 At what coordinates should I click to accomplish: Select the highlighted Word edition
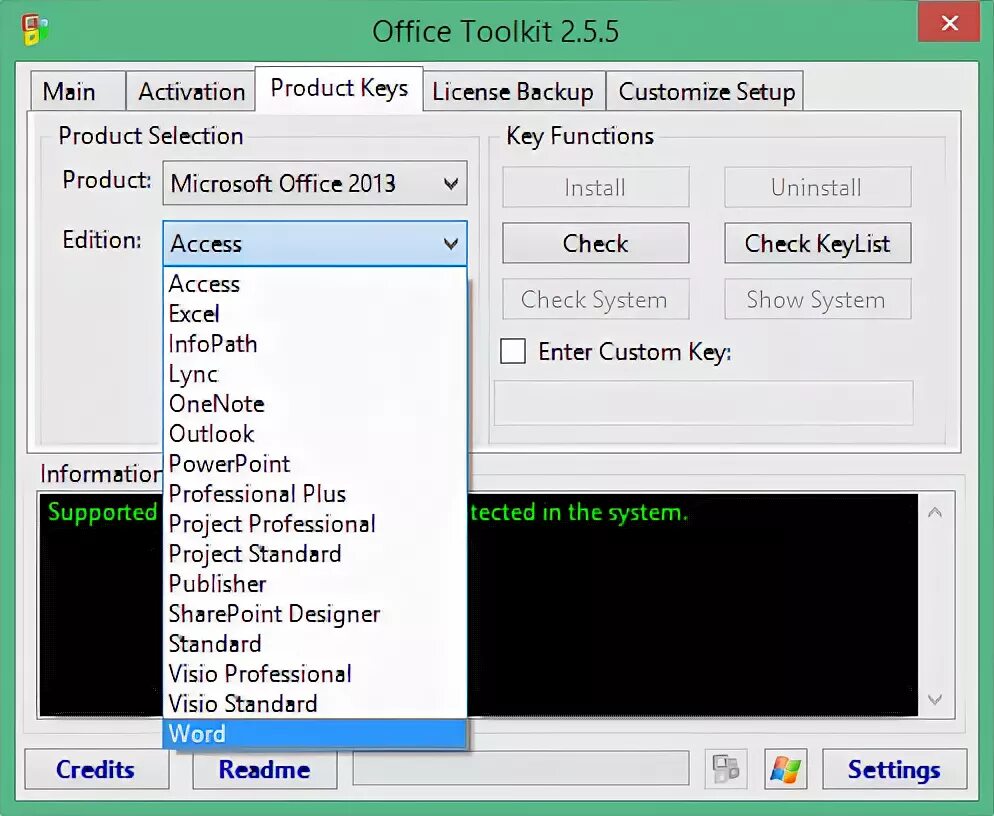click(x=315, y=734)
